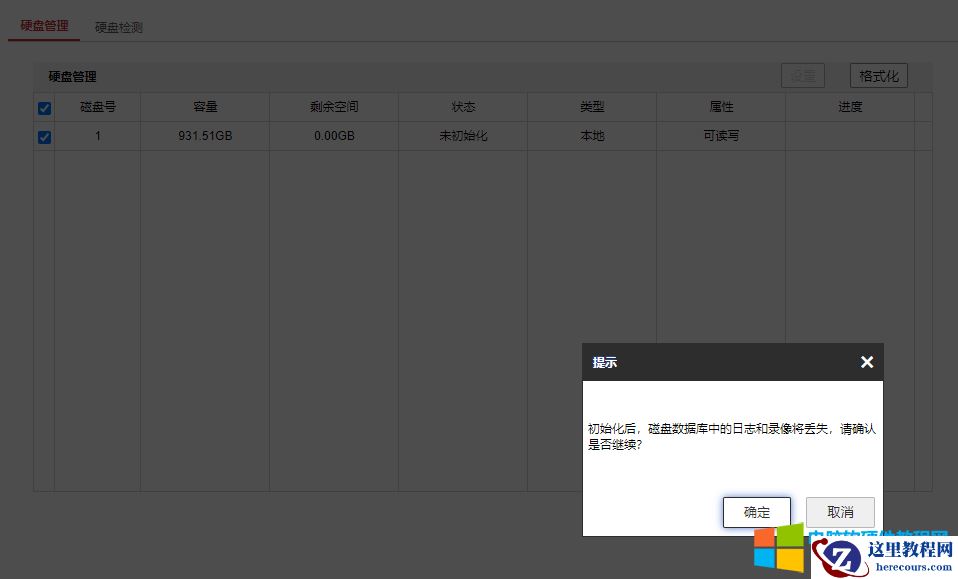Click the 类型 column header
The height and width of the screenshot is (579, 958).
coord(591,106)
